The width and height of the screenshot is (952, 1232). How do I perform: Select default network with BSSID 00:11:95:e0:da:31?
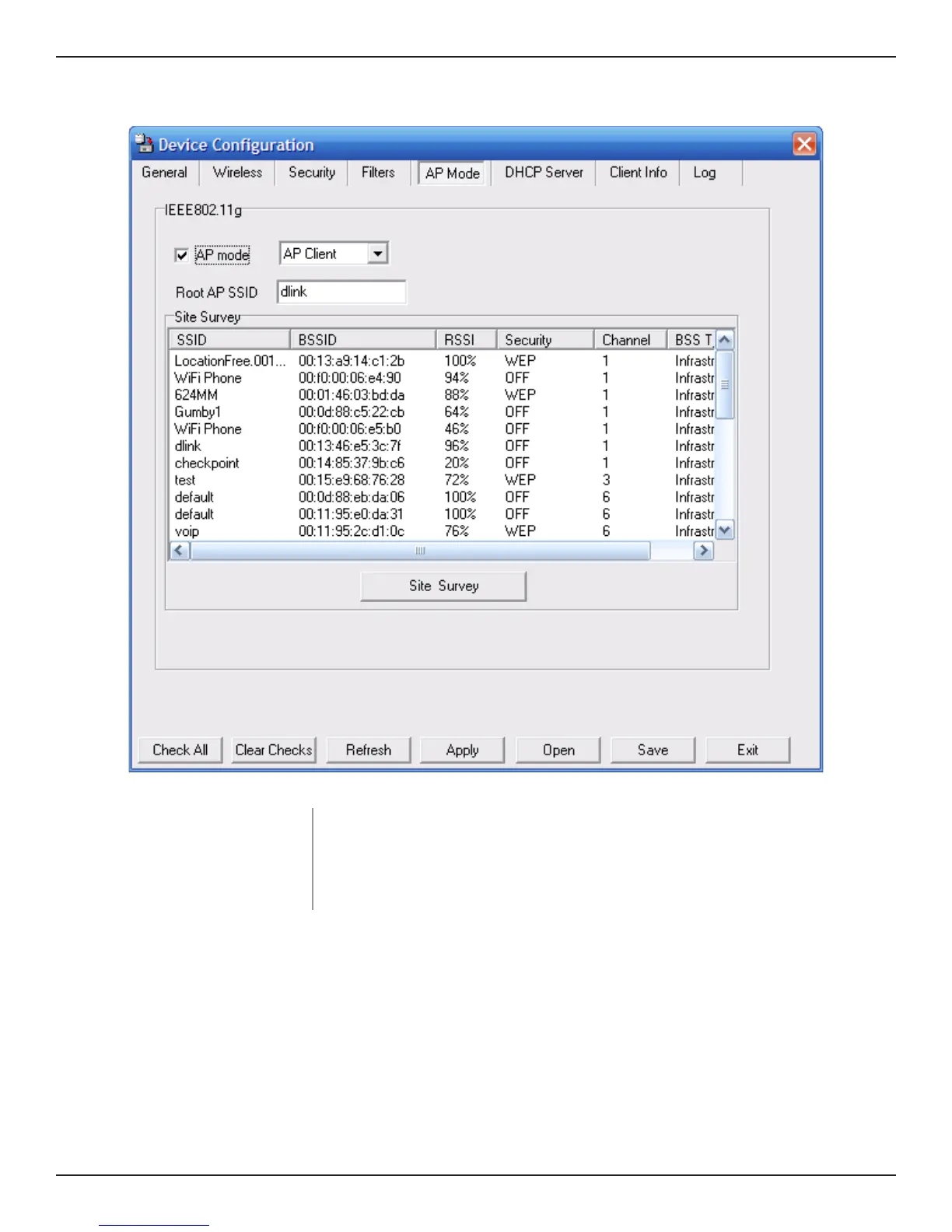click(x=442, y=514)
